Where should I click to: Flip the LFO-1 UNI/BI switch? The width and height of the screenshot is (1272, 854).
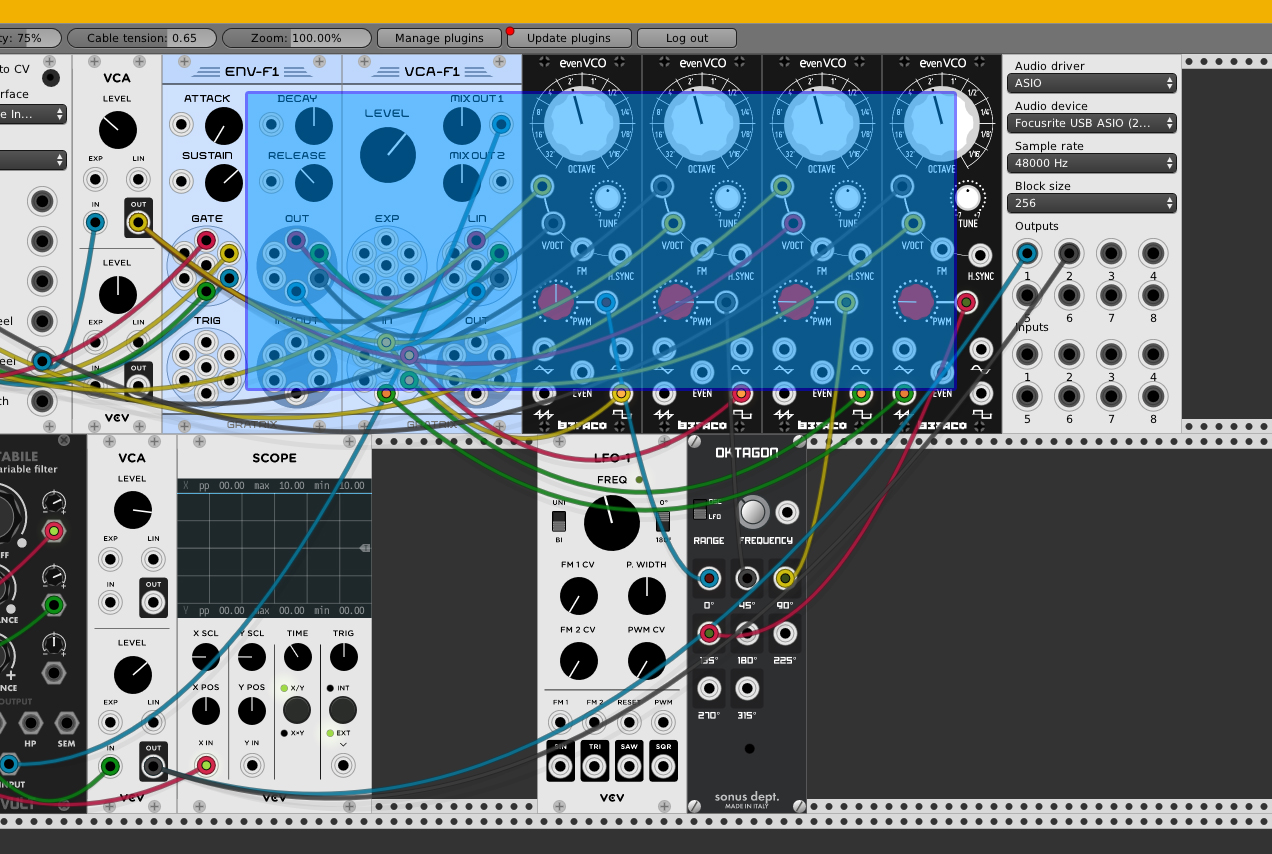[559, 520]
